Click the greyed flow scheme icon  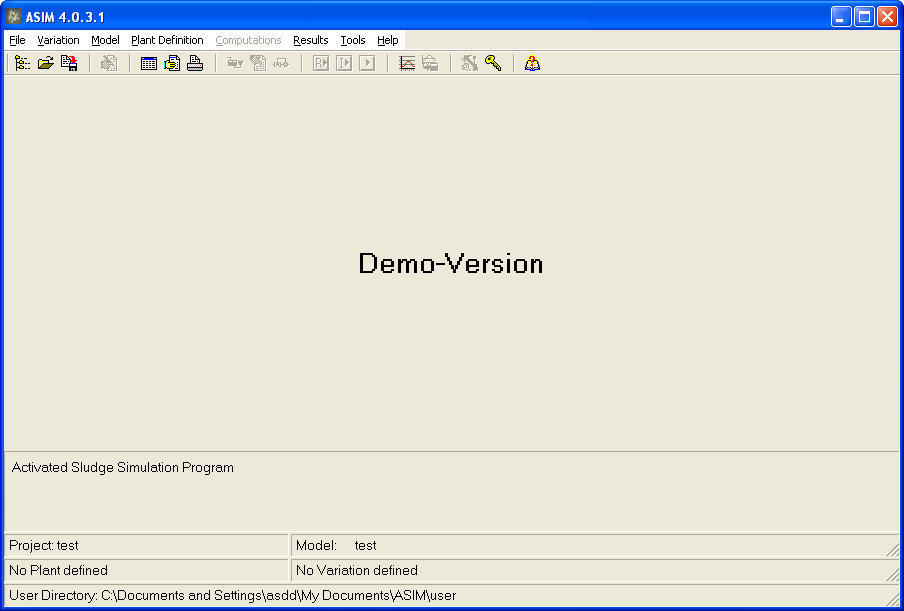[235, 63]
